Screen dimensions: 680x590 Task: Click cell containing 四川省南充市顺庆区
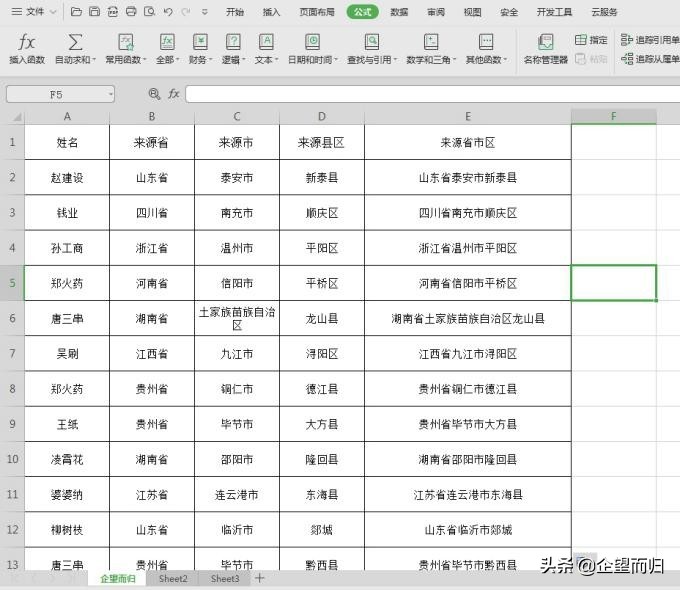click(468, 213)
